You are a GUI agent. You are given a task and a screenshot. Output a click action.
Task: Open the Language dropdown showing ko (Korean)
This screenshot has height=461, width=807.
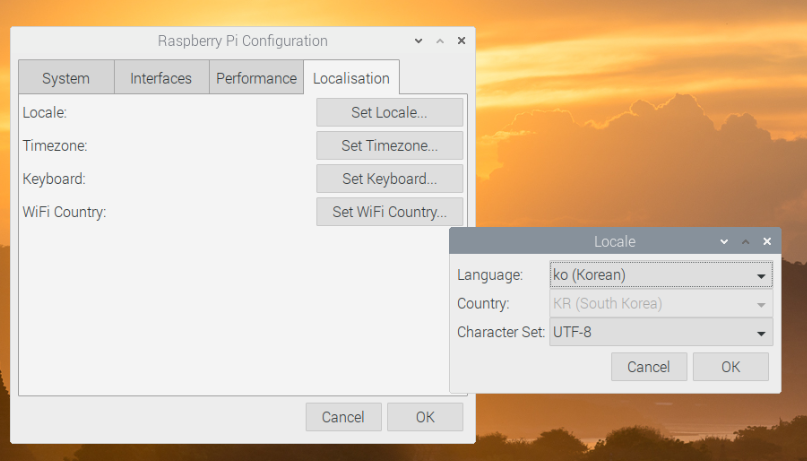[661, 275]
